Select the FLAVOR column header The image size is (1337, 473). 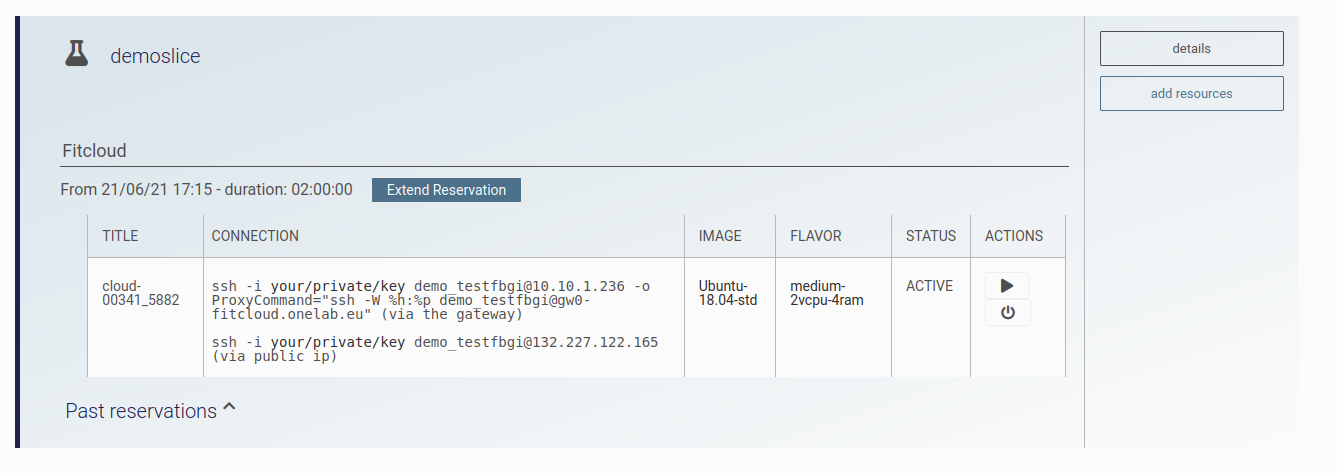point(816,236)
